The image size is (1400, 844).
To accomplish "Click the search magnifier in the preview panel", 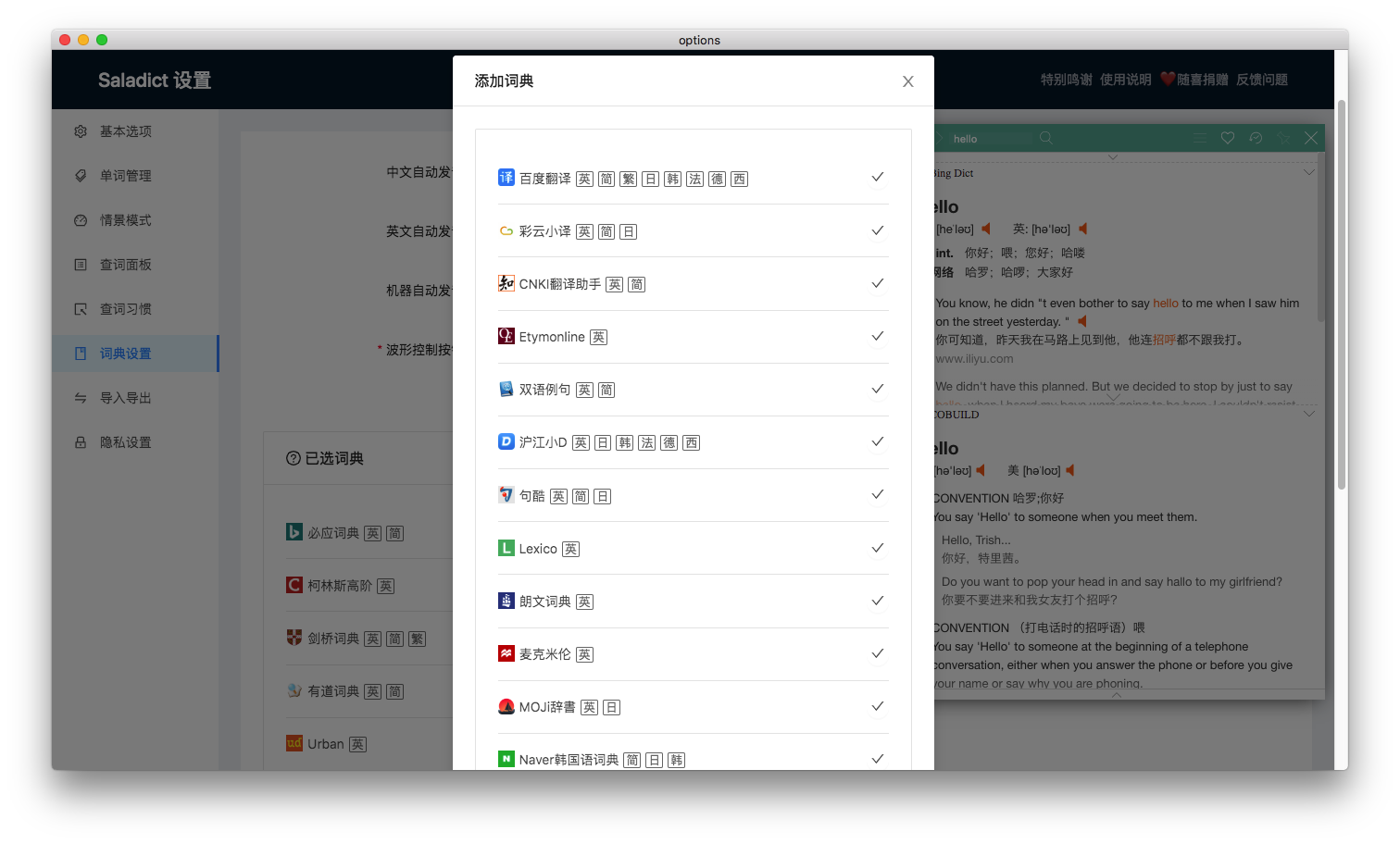I will [1046, 138].
